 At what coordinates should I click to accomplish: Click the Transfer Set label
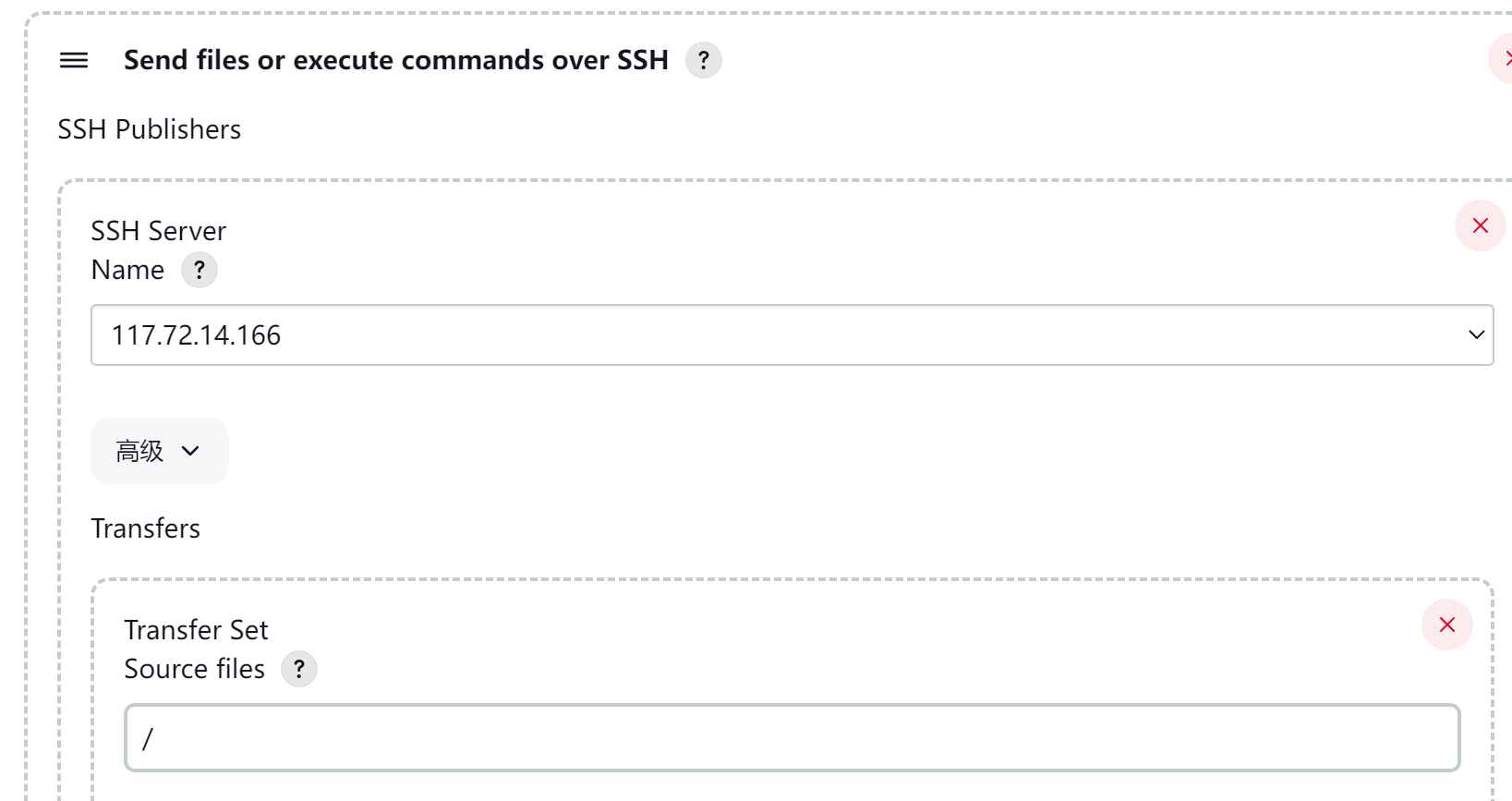click(x=195, y=629)
